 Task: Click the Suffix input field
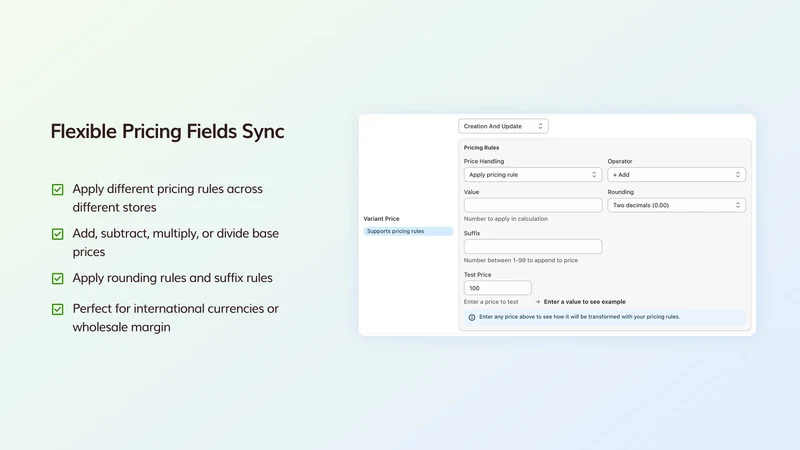tap(533, 246)
